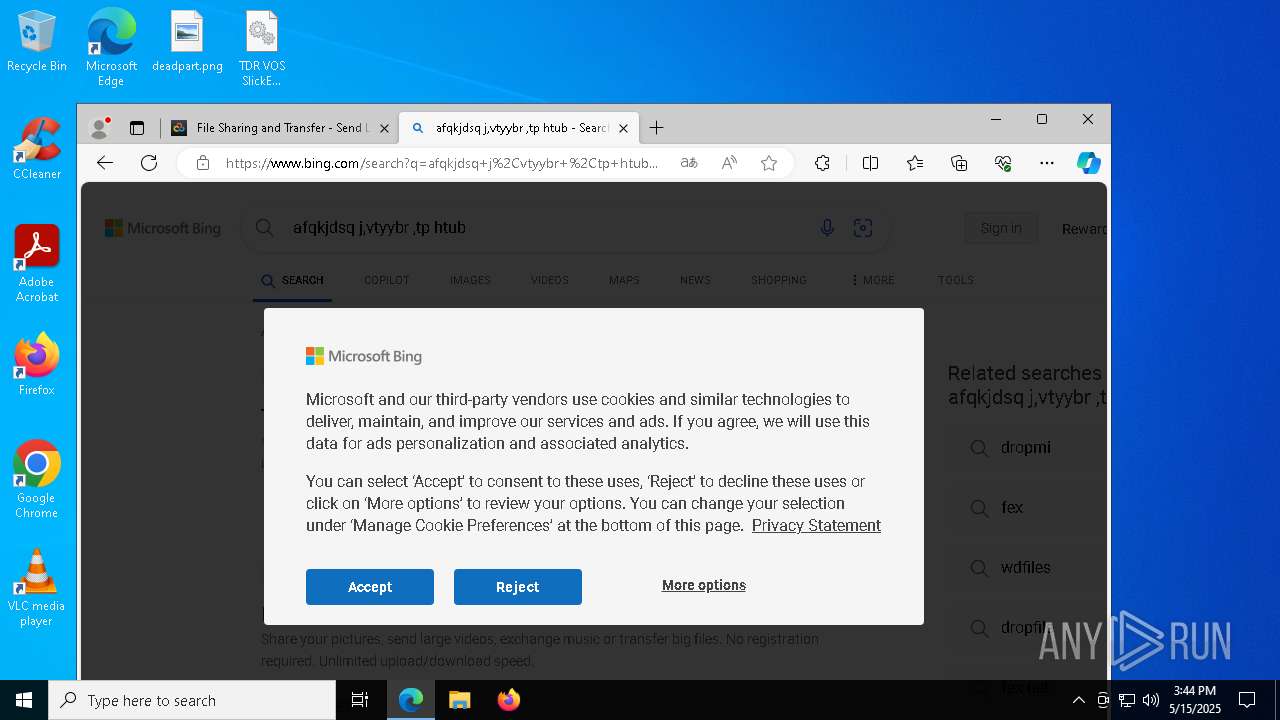Expand the MORE dropdown in Bing
Screen dimensions: 1280x720
(x=873, y=281)
